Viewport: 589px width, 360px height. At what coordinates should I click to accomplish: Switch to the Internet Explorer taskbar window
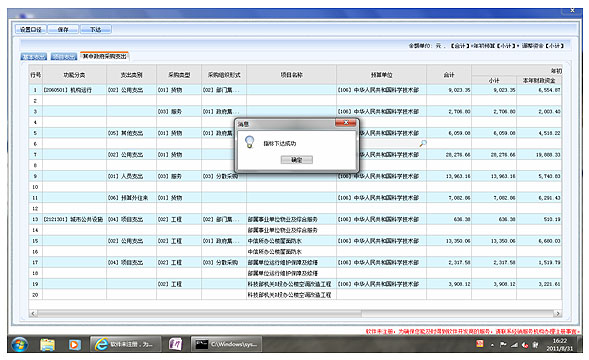(x=126, y=344)
